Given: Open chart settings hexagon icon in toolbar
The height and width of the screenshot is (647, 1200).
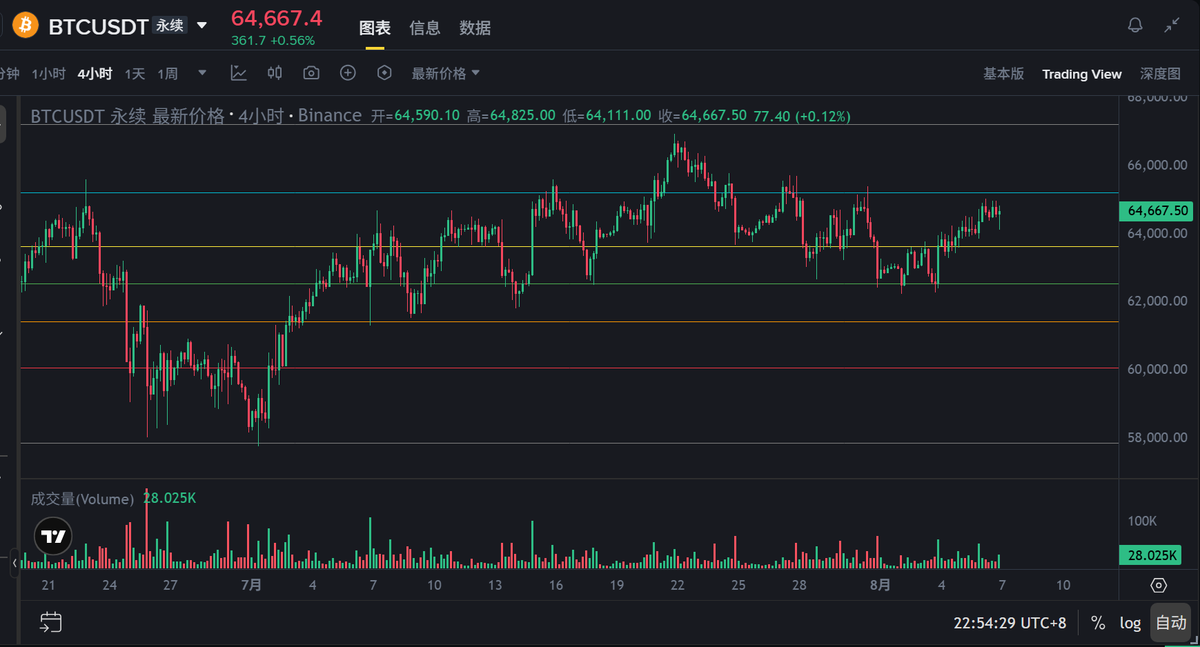Looking at the screenshot, I should [384, 73].
